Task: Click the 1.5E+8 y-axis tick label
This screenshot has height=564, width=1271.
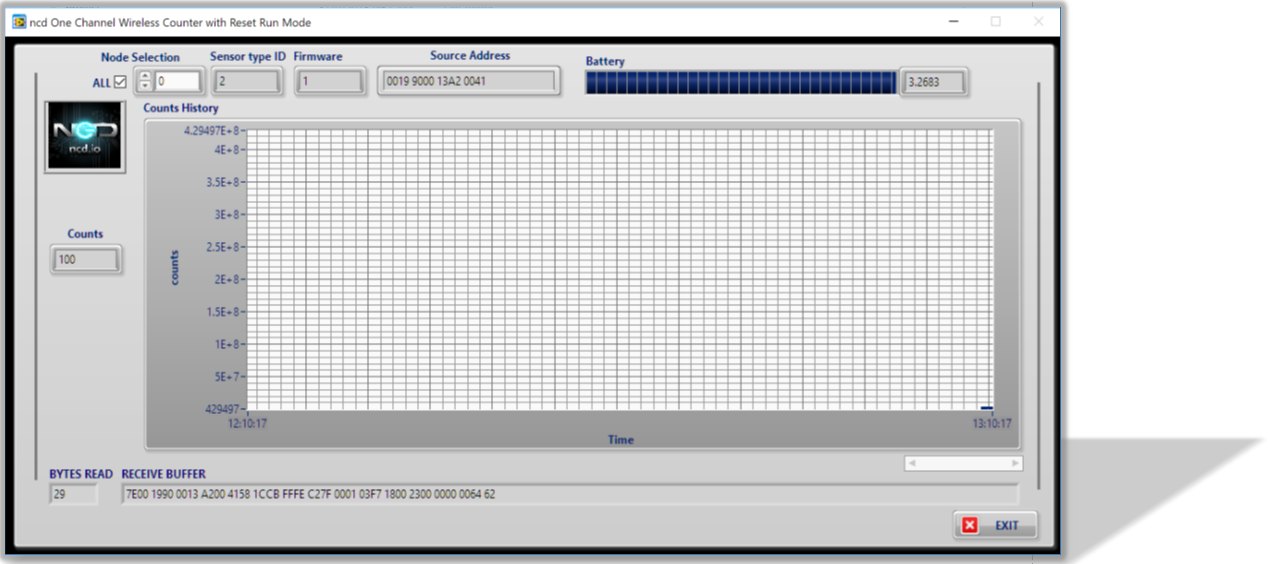Action: (223, 312)
